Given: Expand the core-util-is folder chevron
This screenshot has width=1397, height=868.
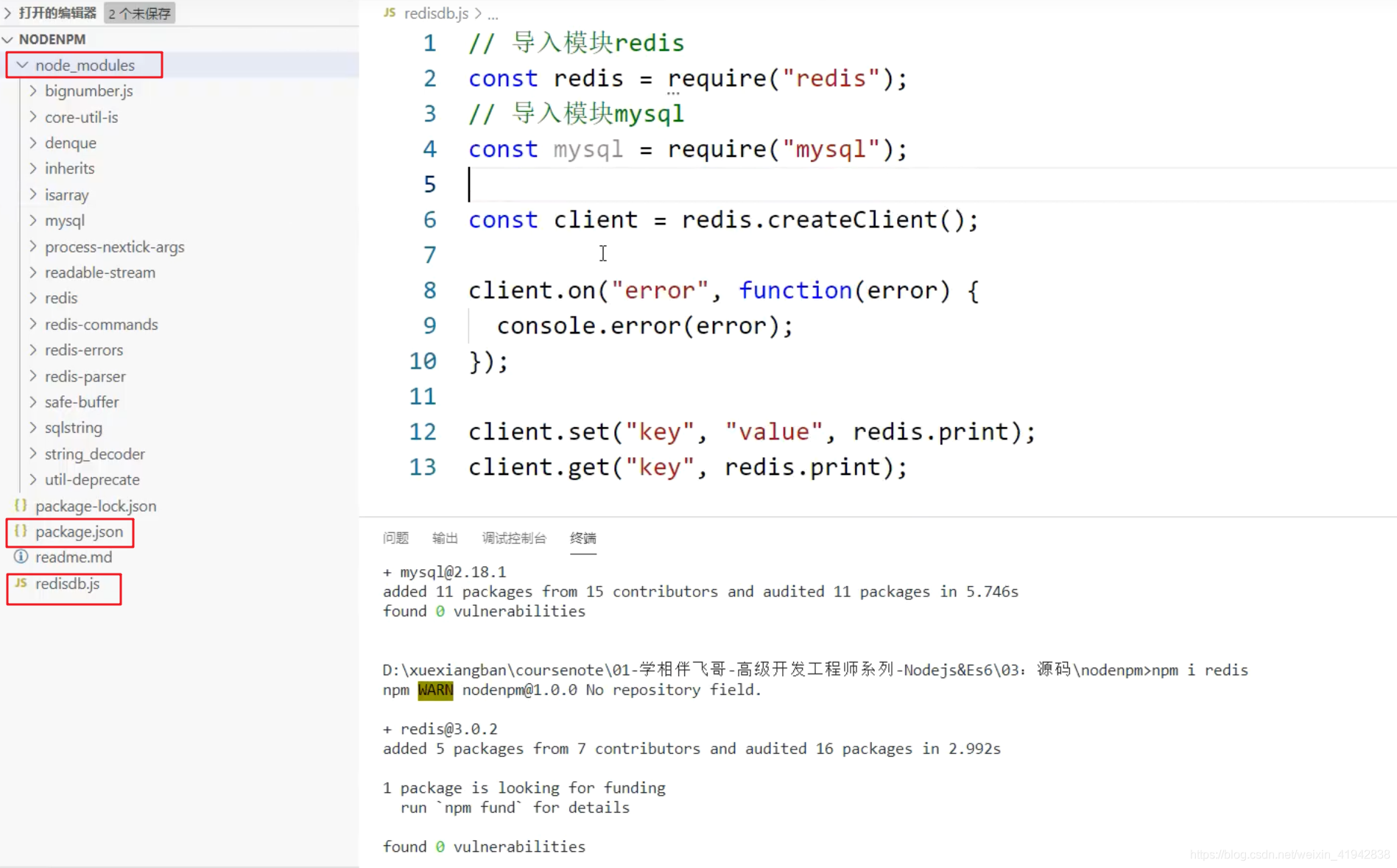Looking at the screenshot, I should tap(33, 116).
